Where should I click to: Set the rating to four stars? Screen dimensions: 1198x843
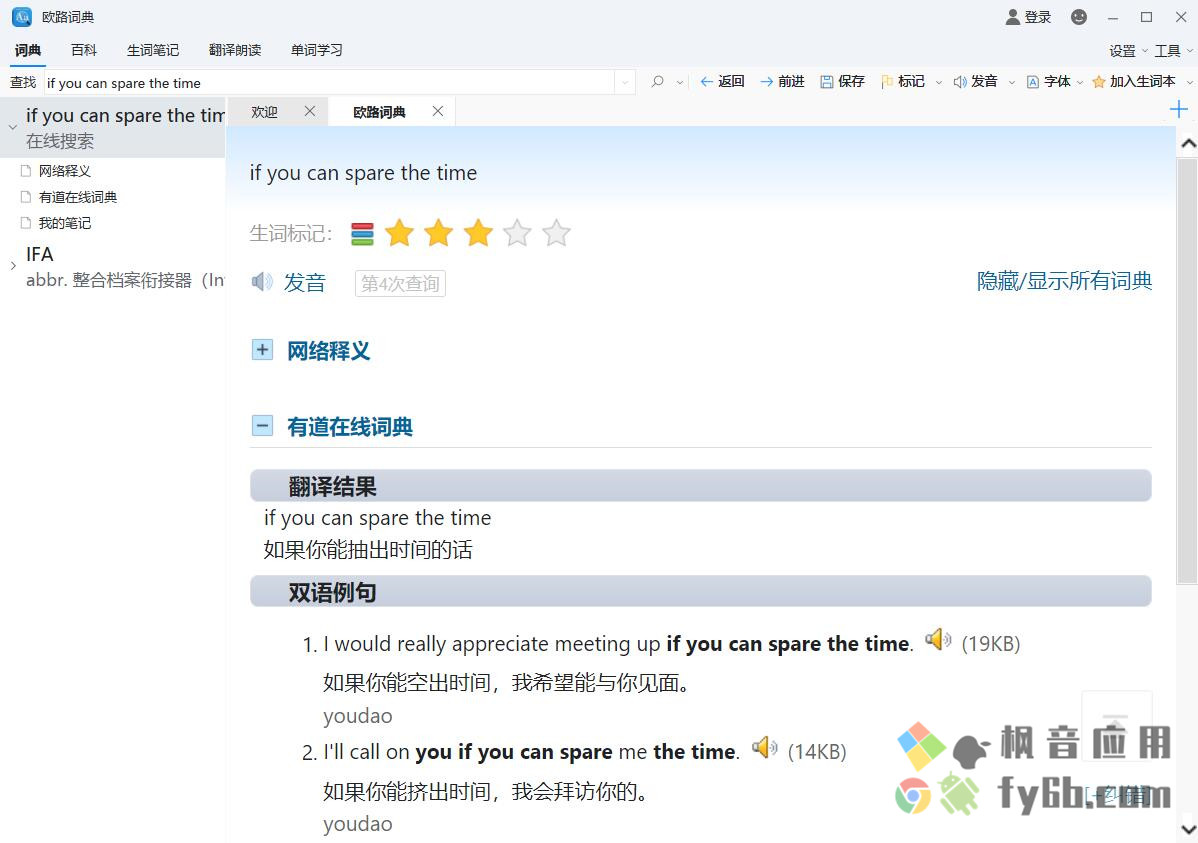tap(517, 233)
